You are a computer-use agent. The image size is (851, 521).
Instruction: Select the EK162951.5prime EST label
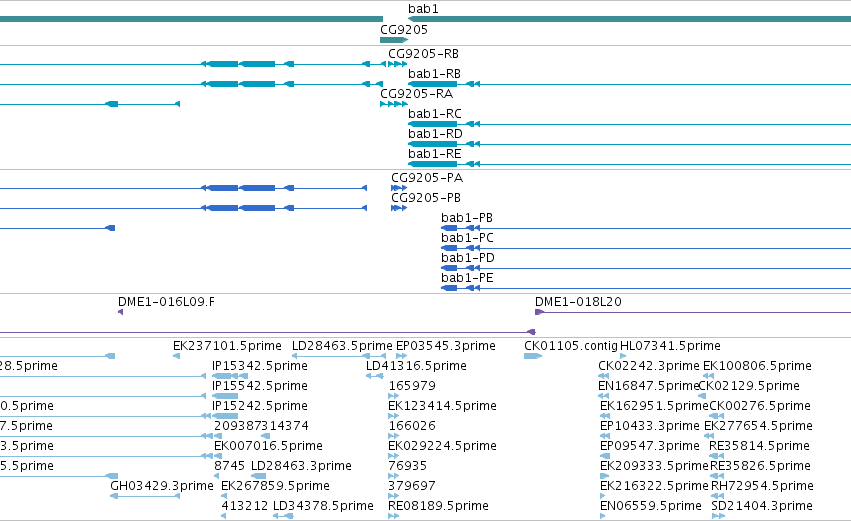654,406
